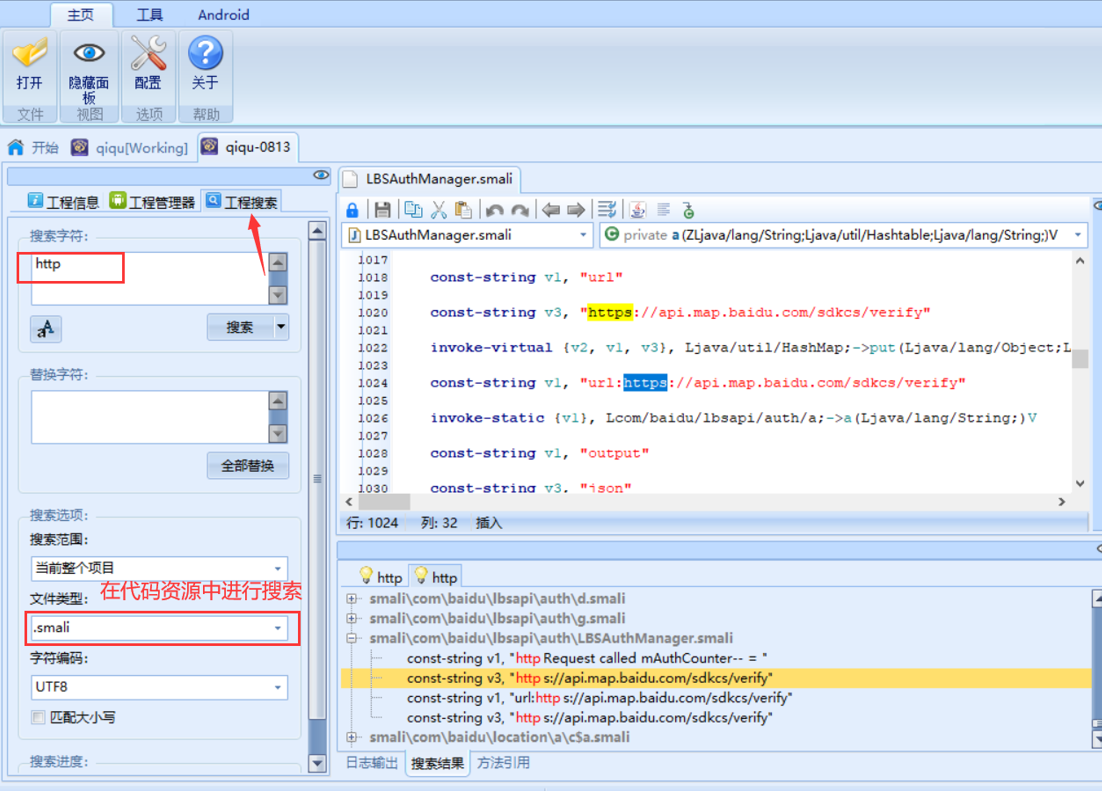This screenshot has width=1102, height=791.
Task: Click code line 1026 invoke-static statement
Action: pyautogui.click(x=733, y=418)
